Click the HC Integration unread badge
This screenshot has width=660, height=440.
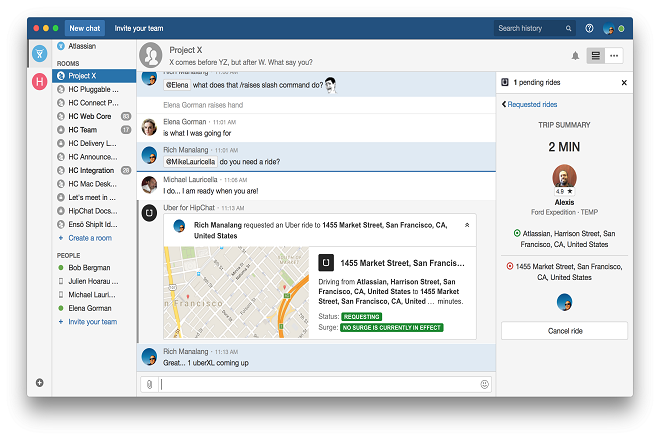[126, 170]
